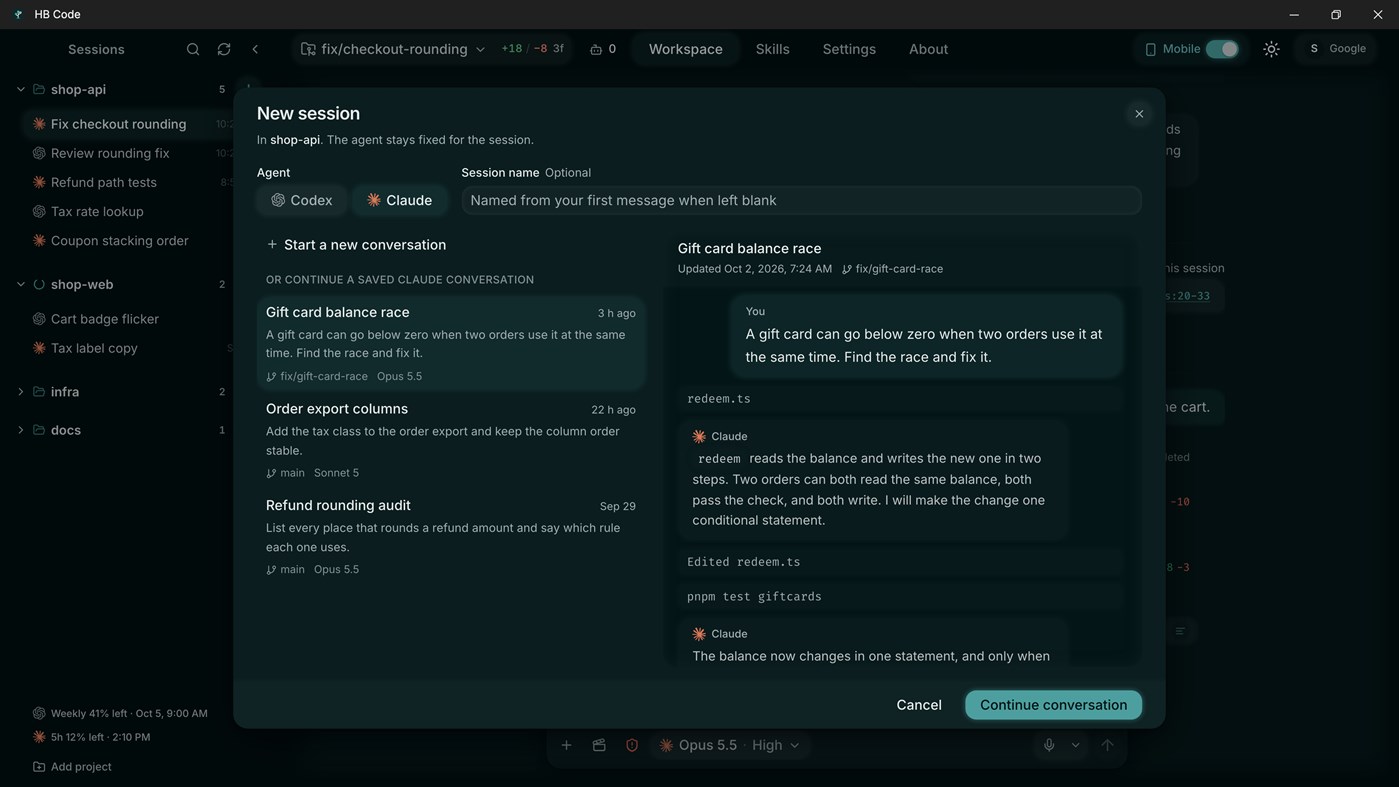The image size is (1399, 787).
Task: Click the Session name input field
Action: (x=801, y=200)
